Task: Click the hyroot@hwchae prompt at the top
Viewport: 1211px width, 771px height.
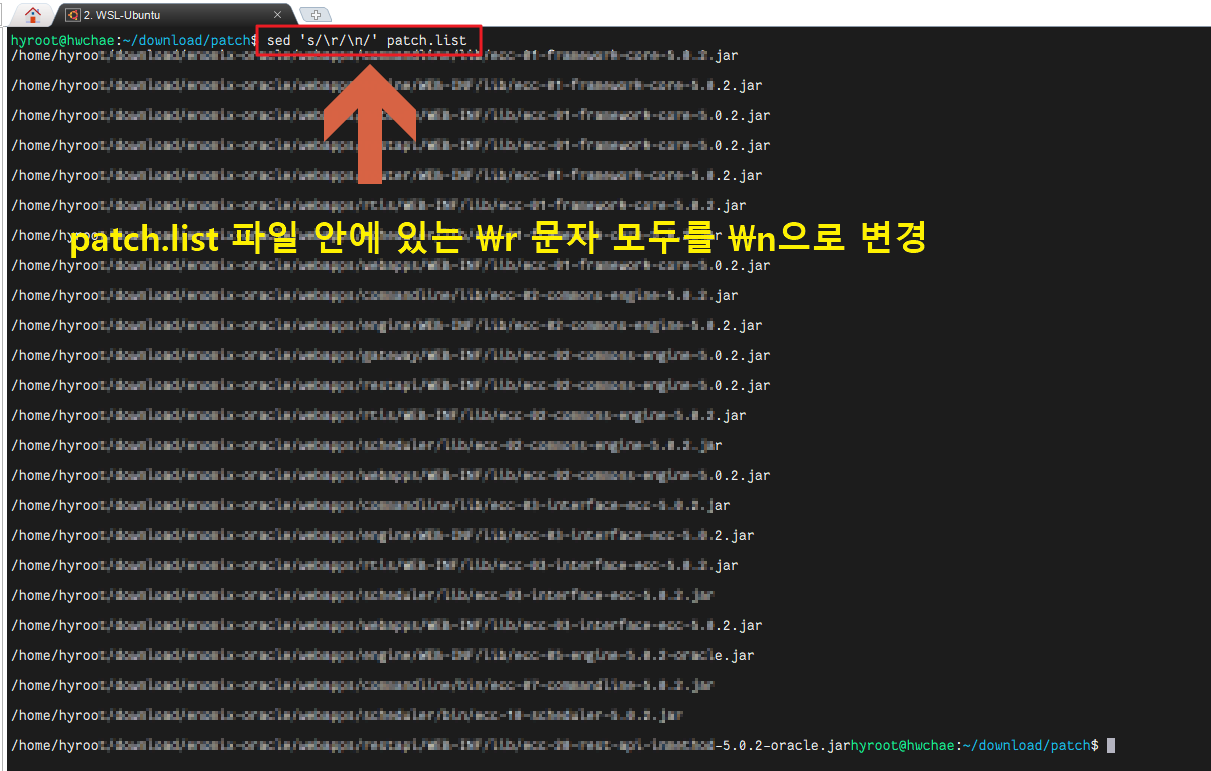Action: [60, 40]
